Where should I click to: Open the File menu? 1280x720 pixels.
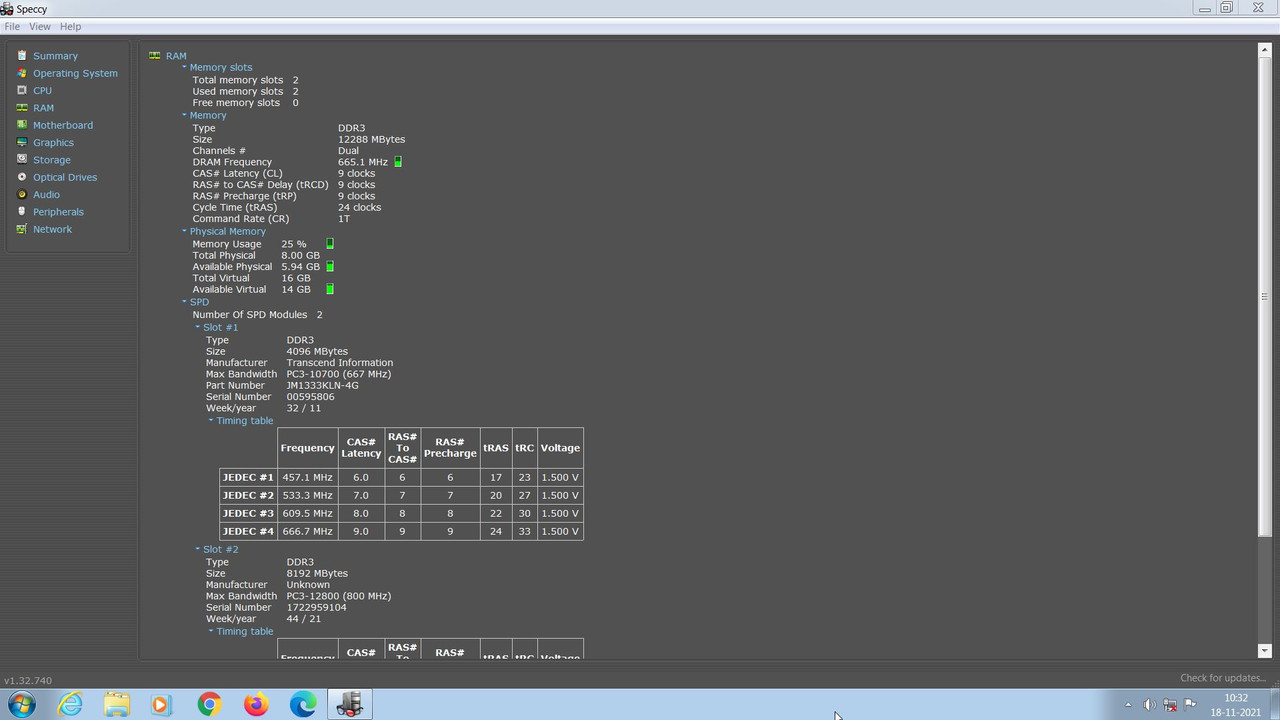coord(12,27)
